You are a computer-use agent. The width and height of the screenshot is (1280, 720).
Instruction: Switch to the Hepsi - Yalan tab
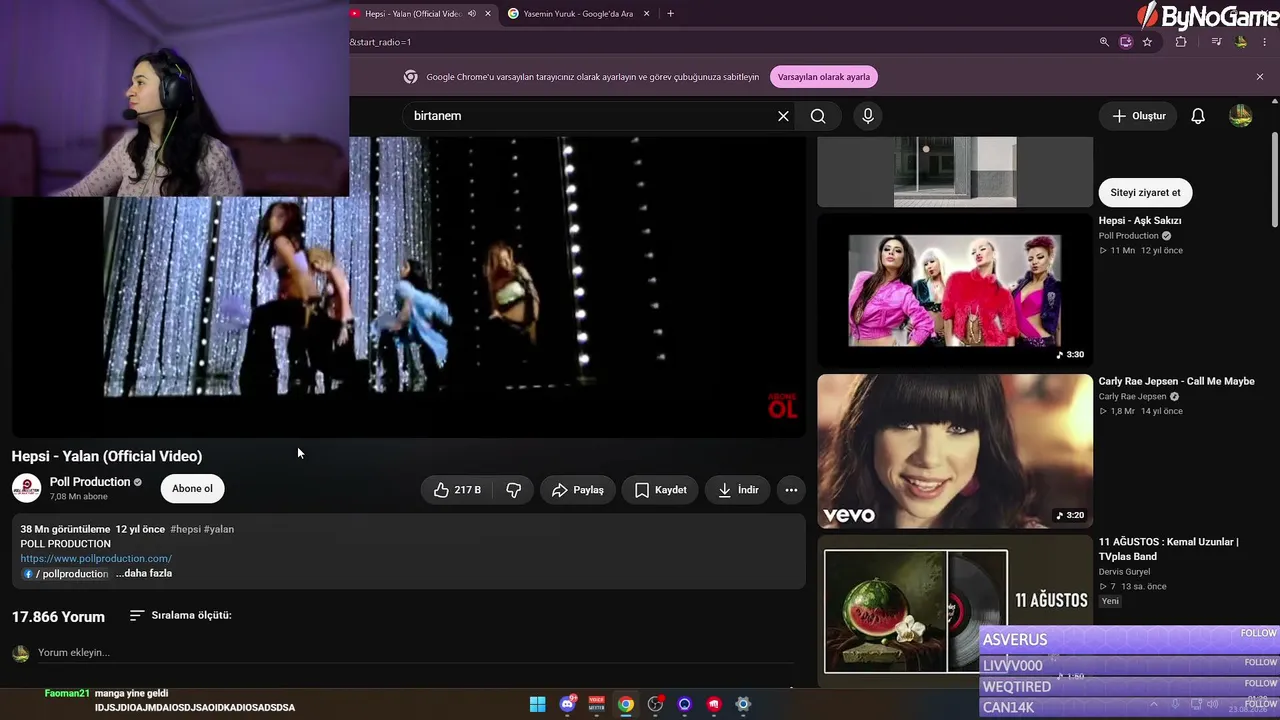pos(413,14)
